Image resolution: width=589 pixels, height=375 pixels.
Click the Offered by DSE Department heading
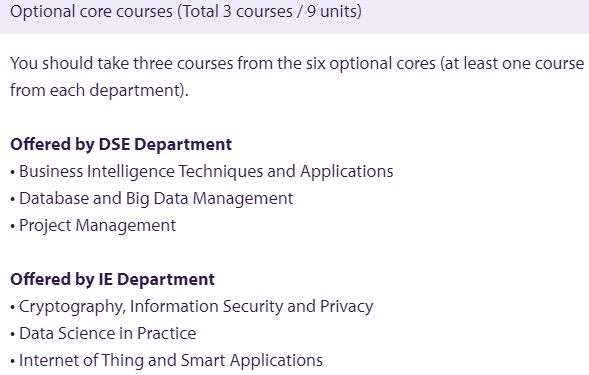point(121,145)
